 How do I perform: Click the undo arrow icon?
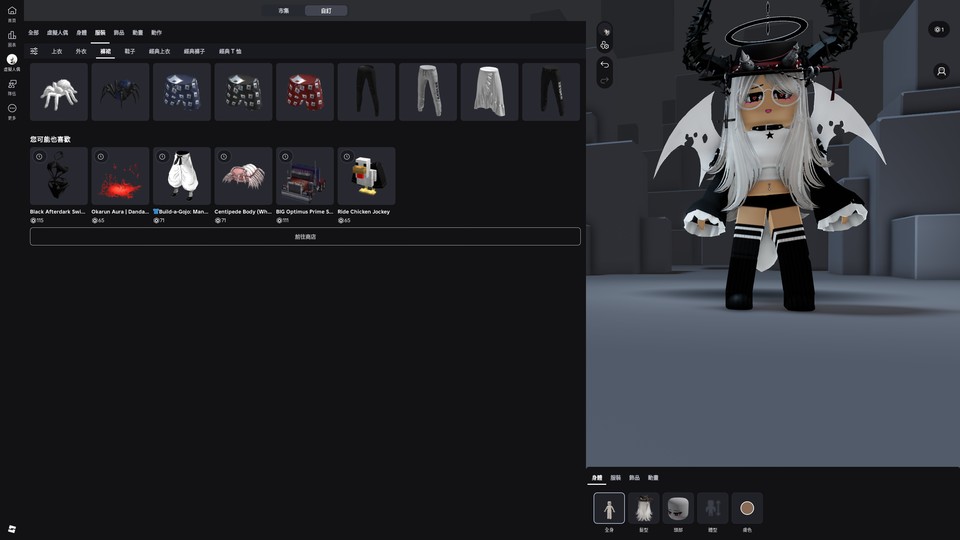605,64
